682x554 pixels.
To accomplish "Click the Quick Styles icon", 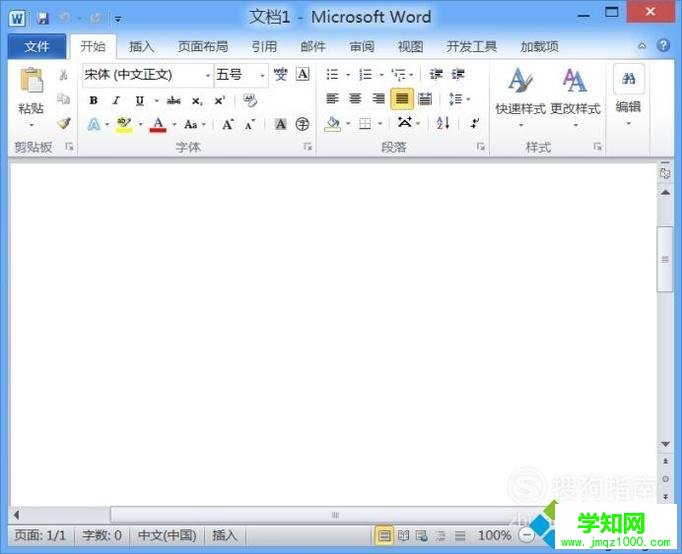I will (521, 80).
